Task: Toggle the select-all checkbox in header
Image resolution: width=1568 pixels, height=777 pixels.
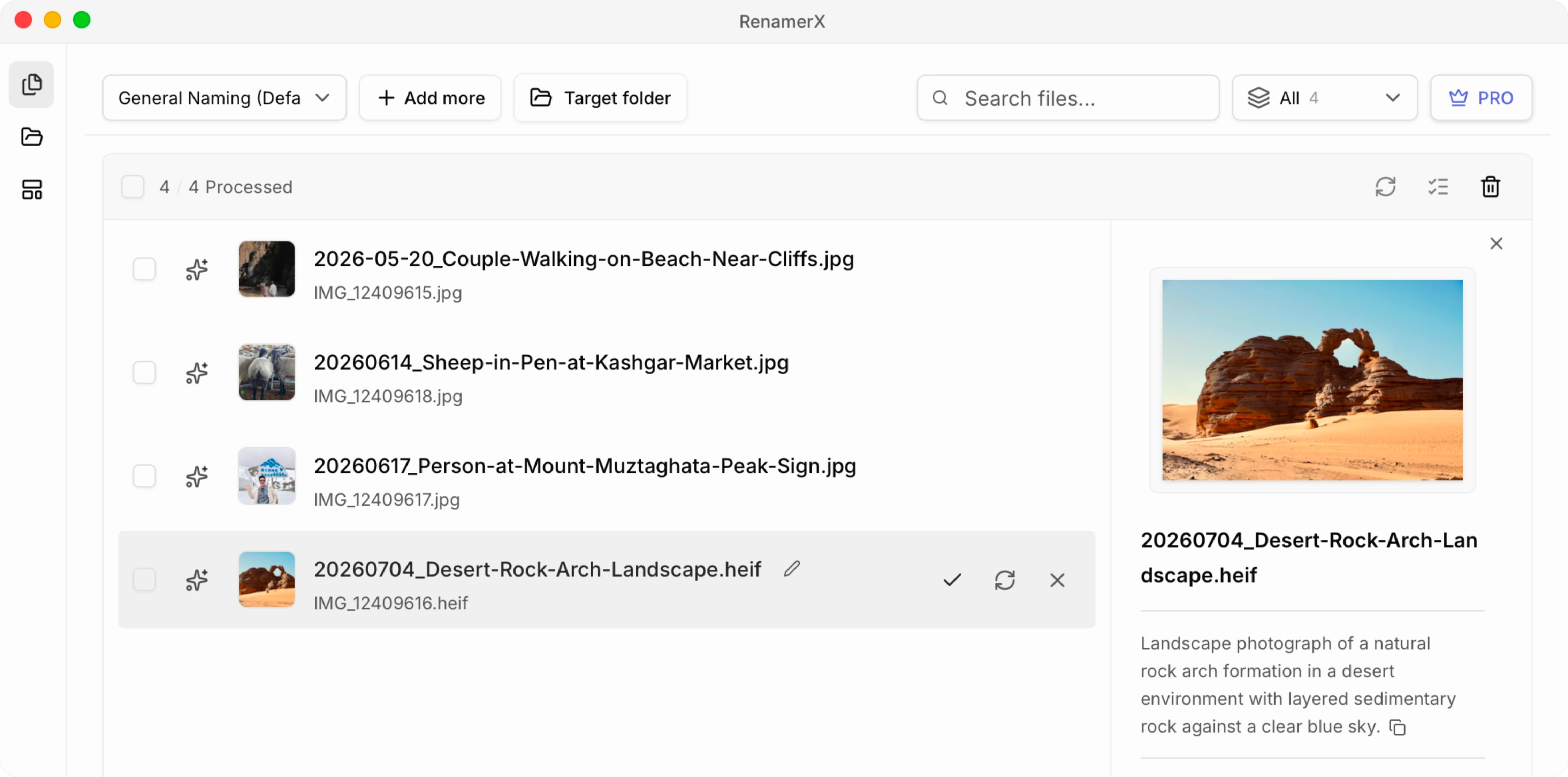Action: tap(133, 187)
